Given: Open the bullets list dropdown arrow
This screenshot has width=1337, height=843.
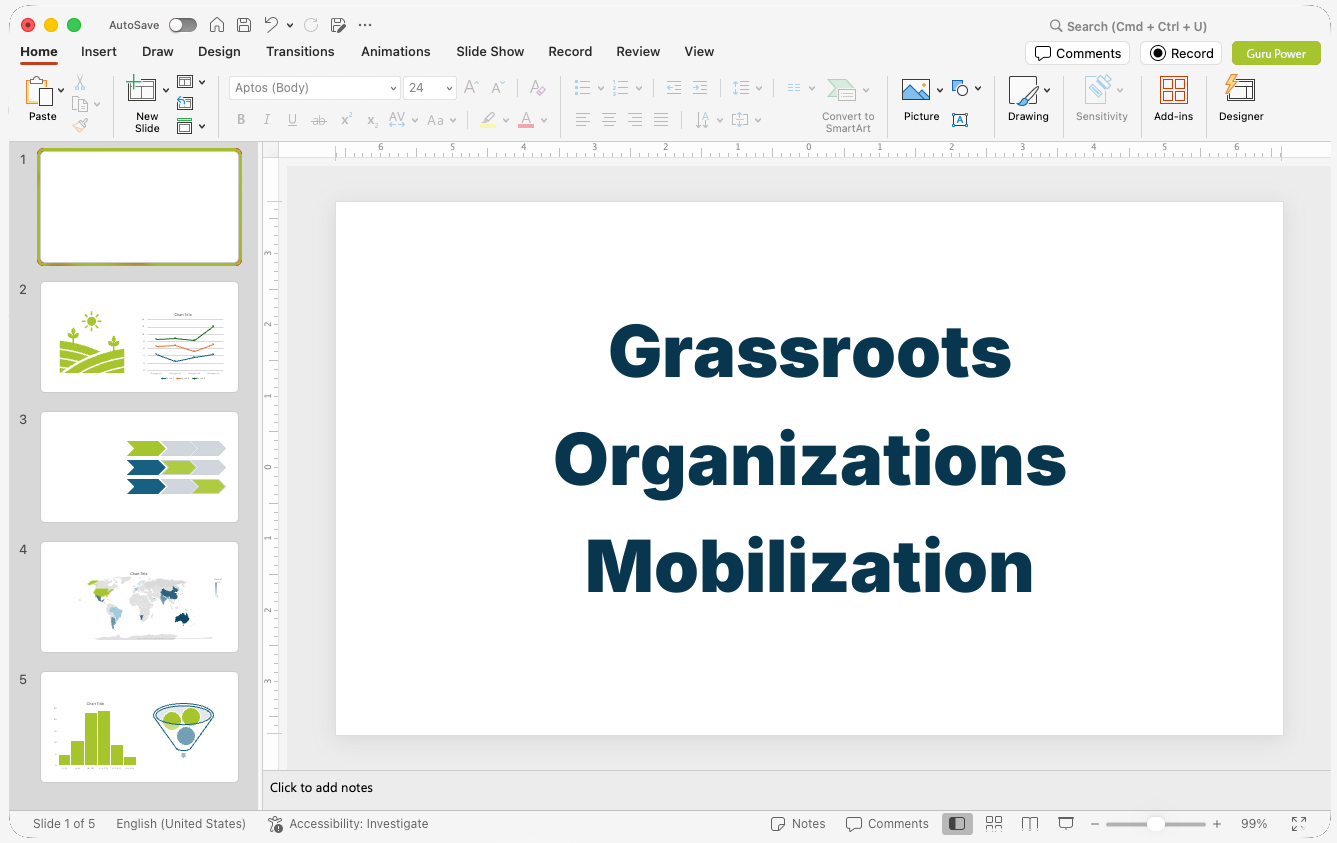Looking at the screenshot, I should 600,88.
